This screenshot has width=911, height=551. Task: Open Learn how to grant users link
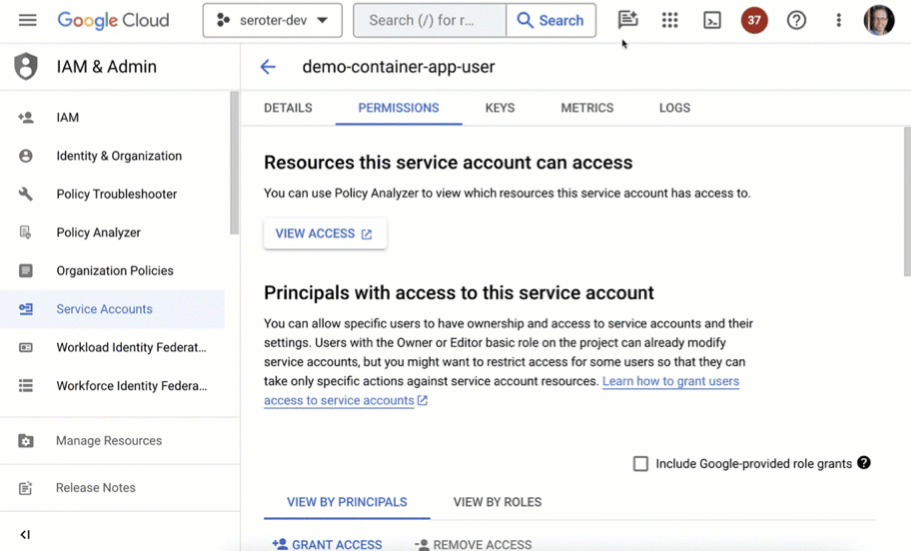(x=670, y=382)
